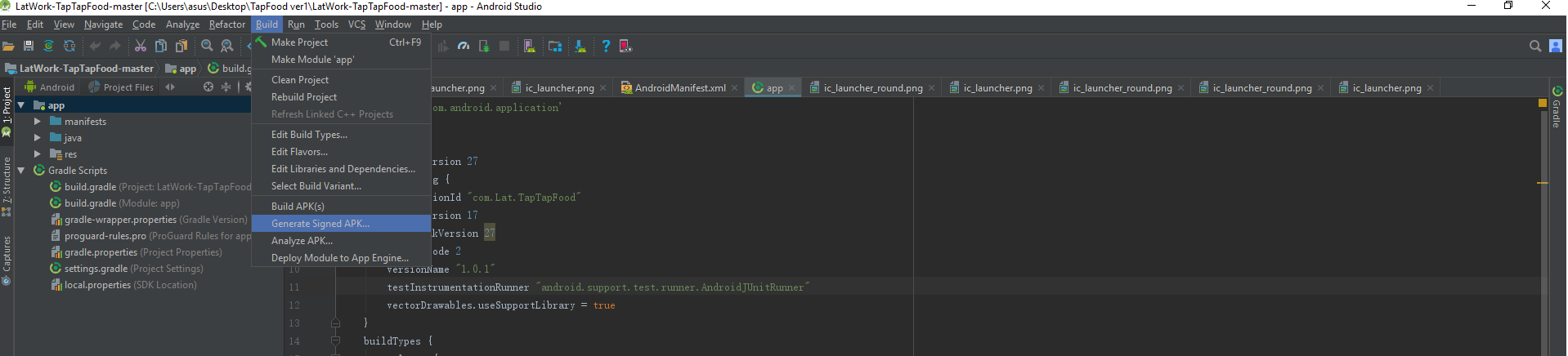This screenshot has height=356, width=1568.
Task: Click the Profile app speedometer icon
Action: point(464,47)
